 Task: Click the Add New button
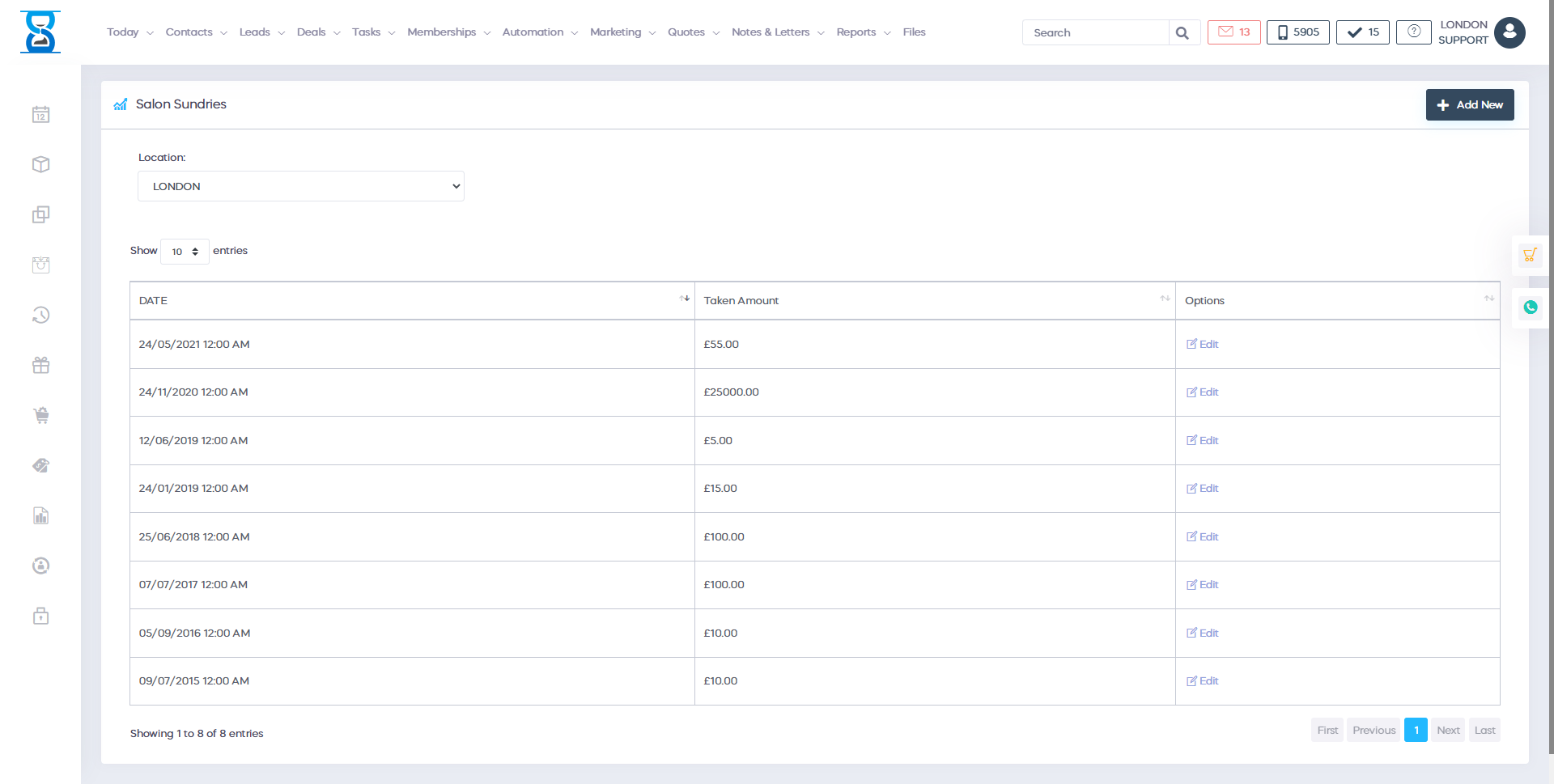point(1469,105)
